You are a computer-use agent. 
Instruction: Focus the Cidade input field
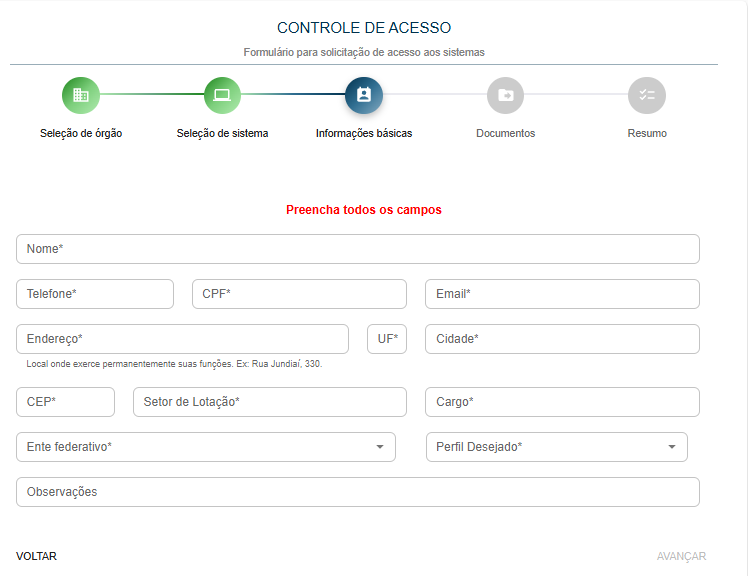point(562,339)
